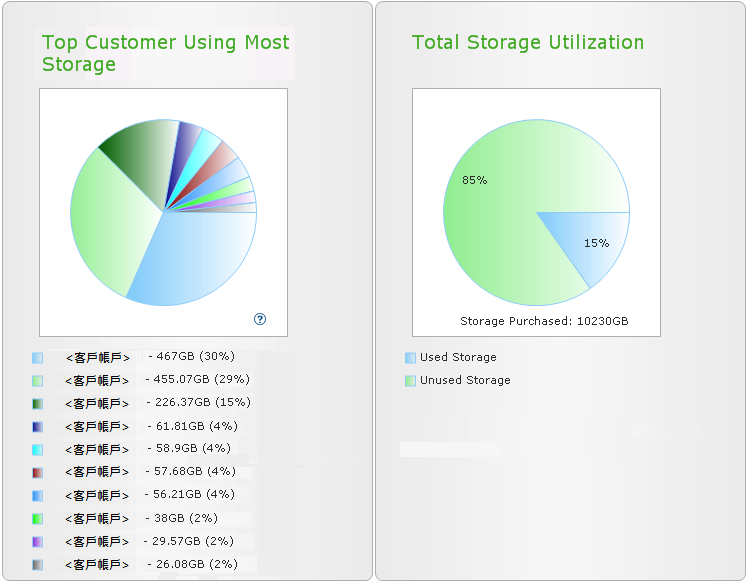
Task: Click the Storage Purchased: 10230GB label
Action: pos(544,321)
